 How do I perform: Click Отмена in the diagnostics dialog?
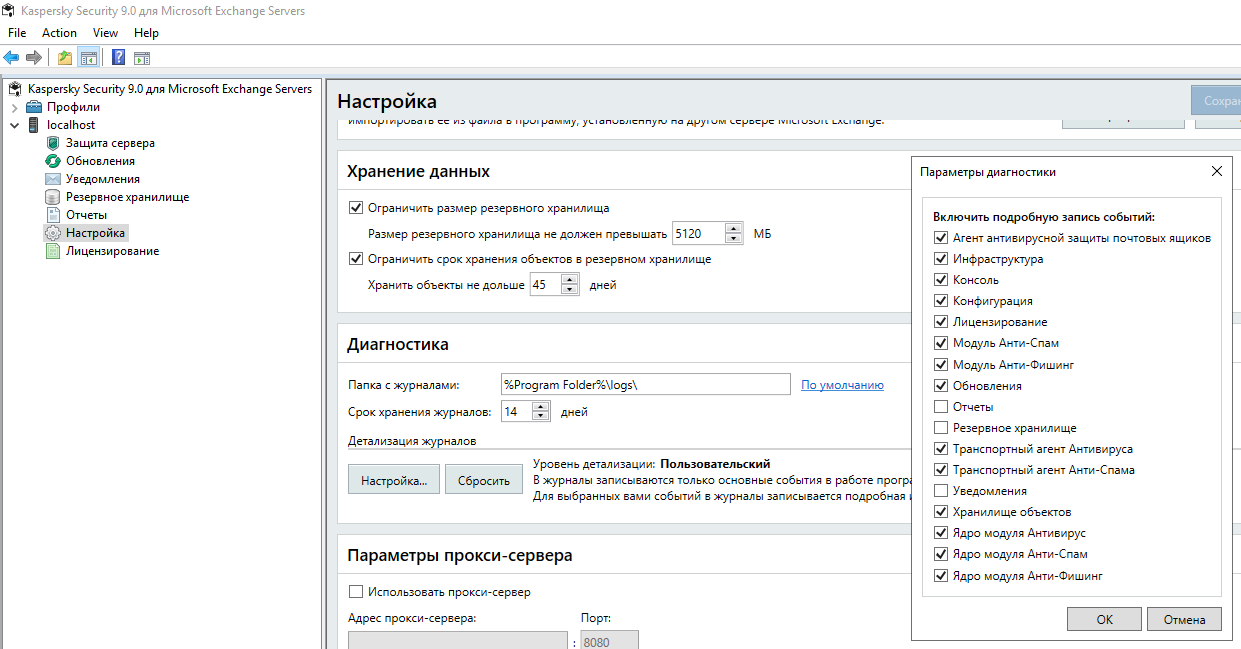point(1184,619)
